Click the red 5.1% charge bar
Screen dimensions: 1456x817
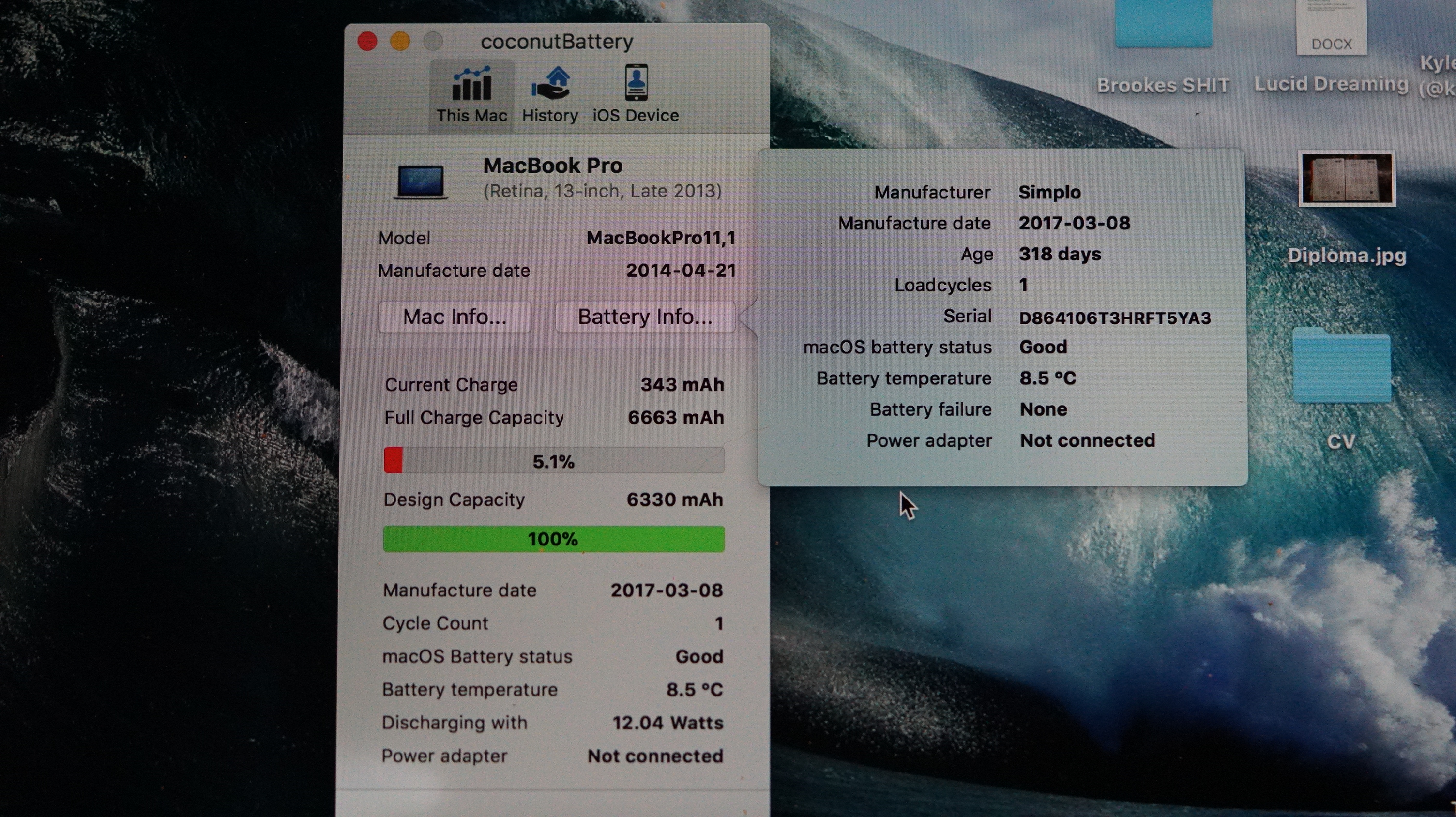tap(554, 460)
